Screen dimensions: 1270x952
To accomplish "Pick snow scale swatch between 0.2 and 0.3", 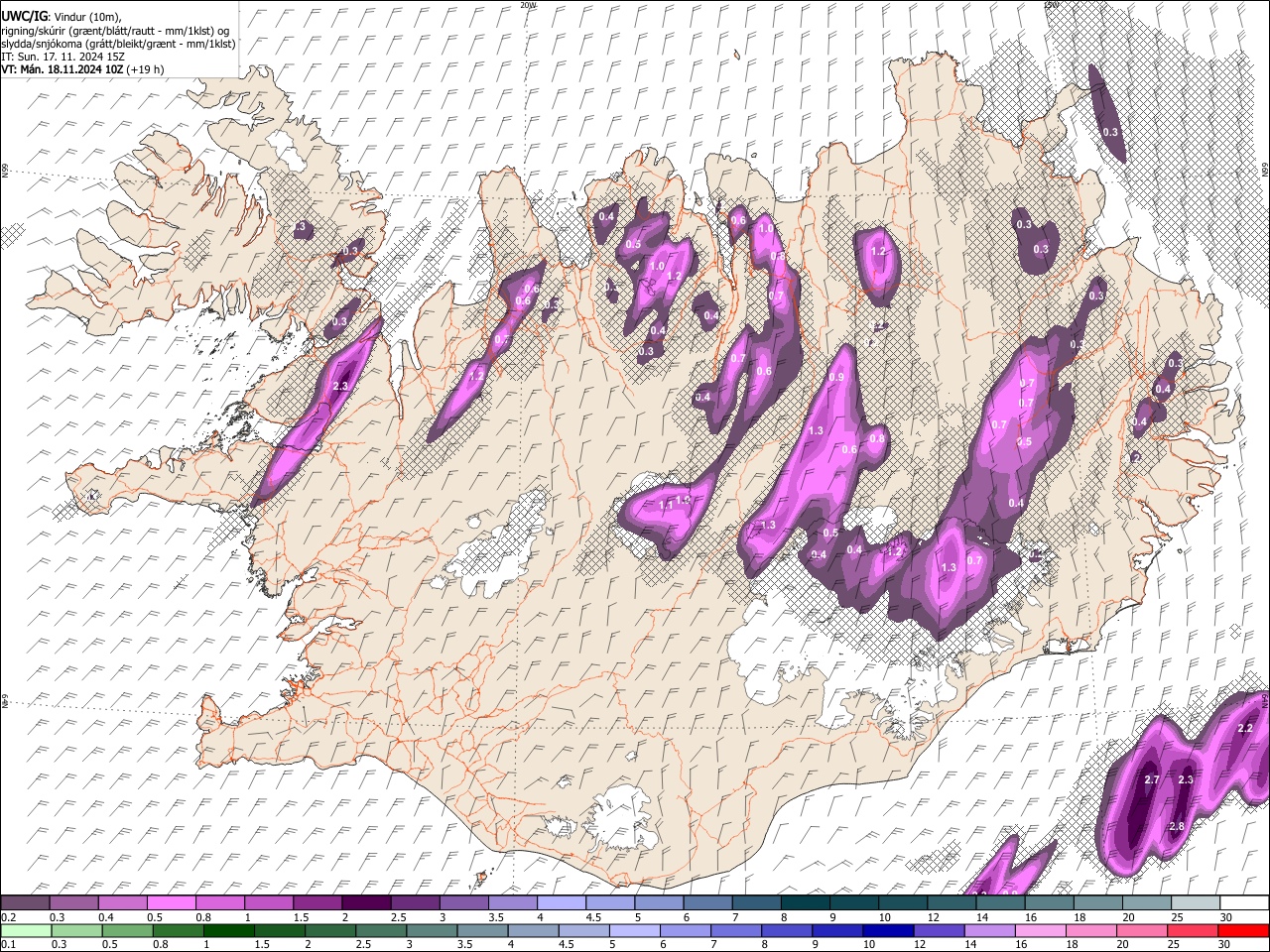I will point(25,903).
